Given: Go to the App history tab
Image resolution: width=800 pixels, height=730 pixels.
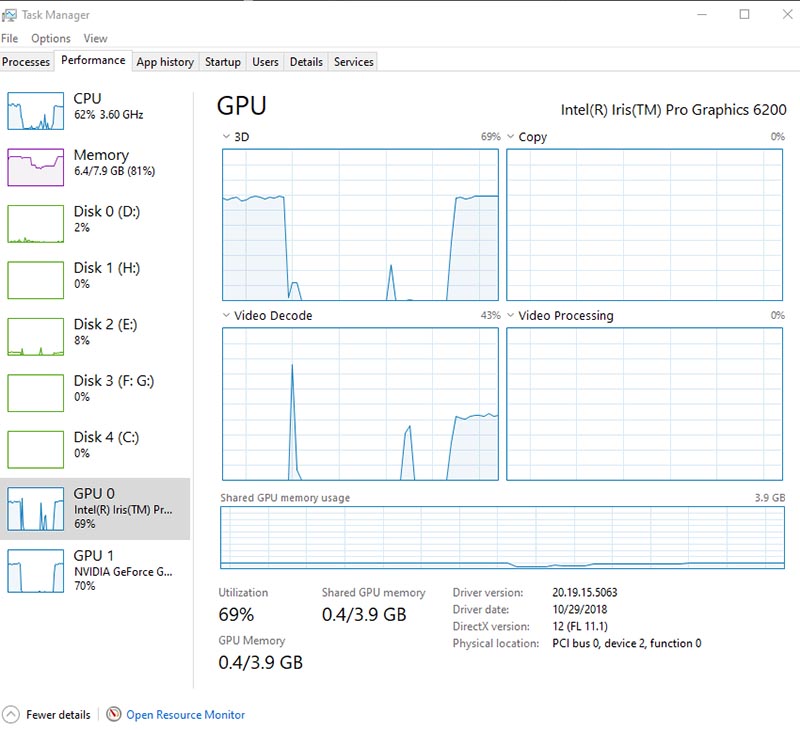Looking at the screenshot, I should pos(165,62).
